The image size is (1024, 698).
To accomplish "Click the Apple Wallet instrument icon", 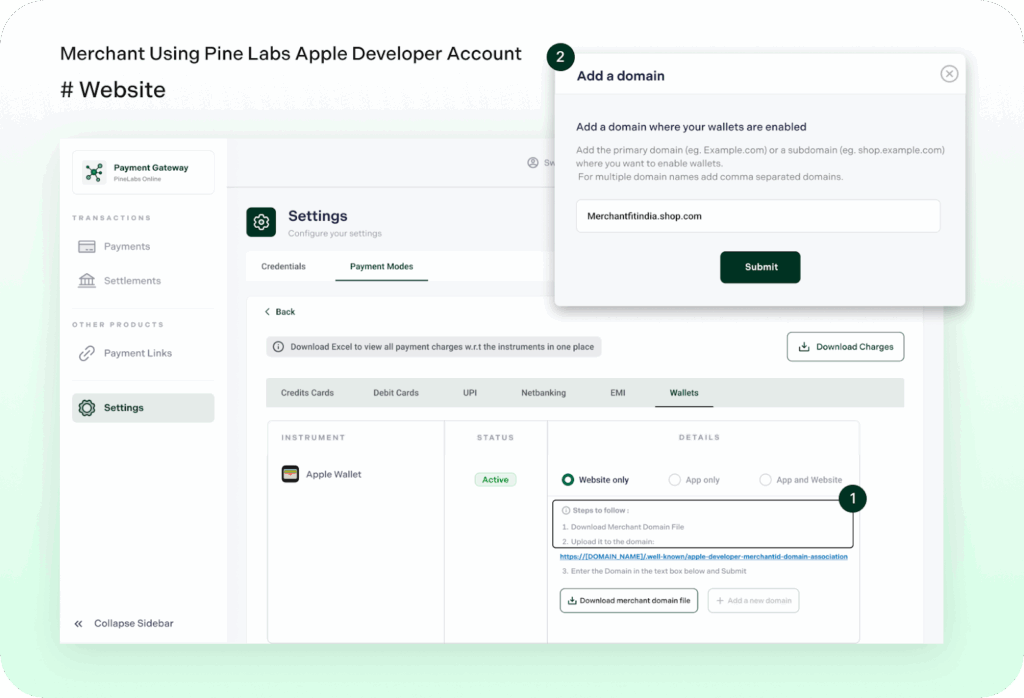I will click(x=290, y=474).
